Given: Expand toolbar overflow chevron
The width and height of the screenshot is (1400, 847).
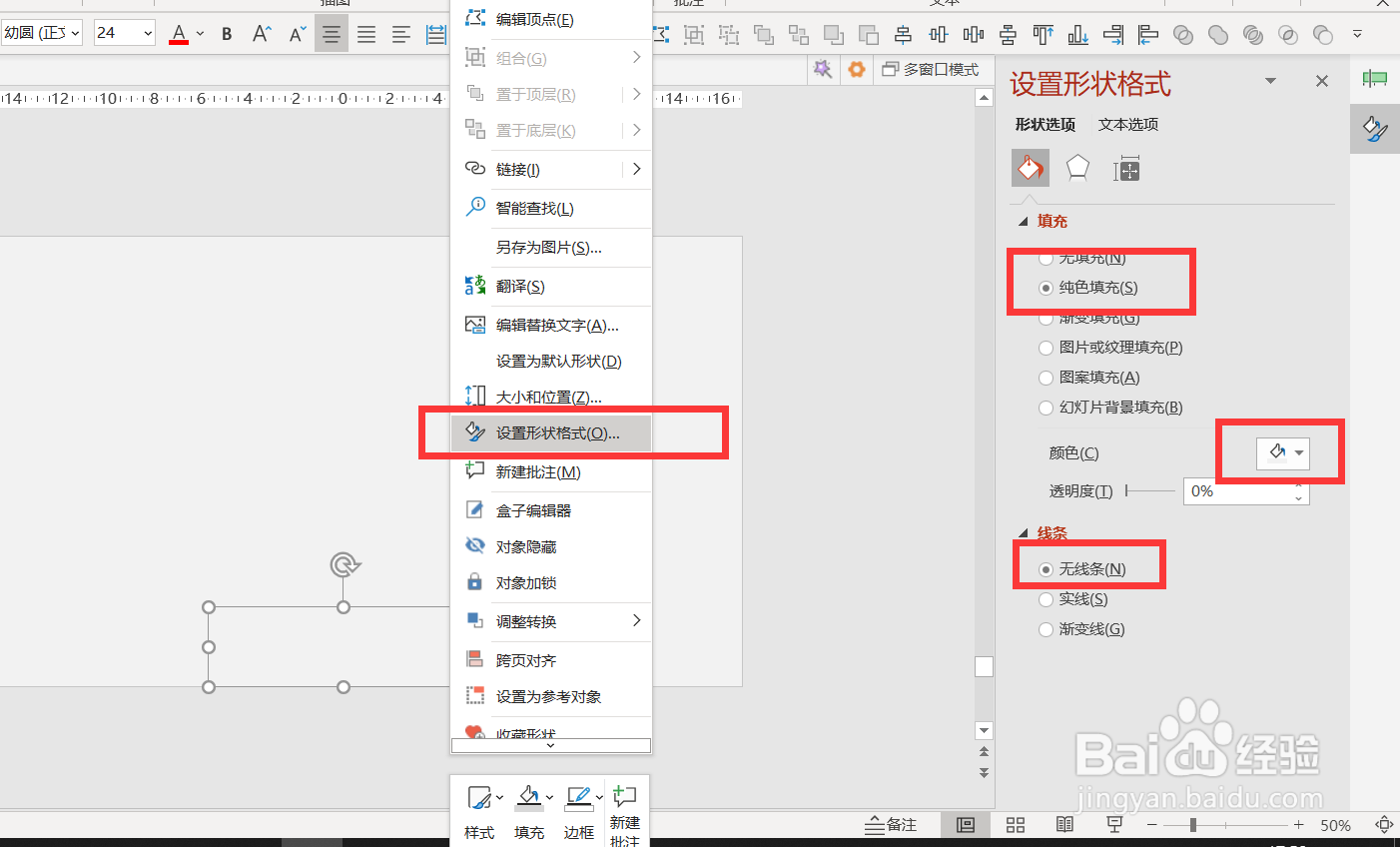Looking at the screenshot, I should 1357,34.
